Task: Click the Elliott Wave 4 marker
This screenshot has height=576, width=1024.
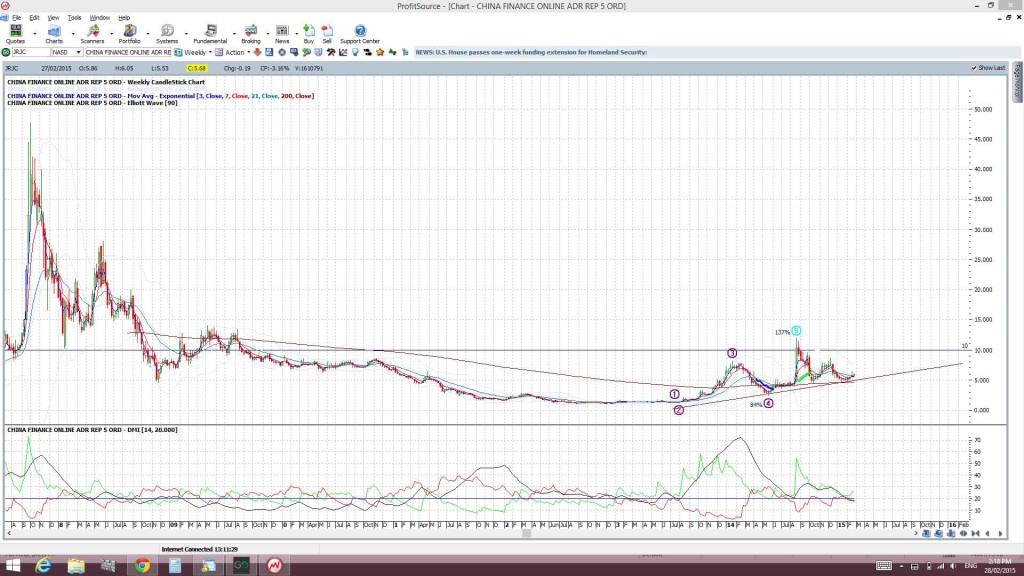Action: coord(768,404)
